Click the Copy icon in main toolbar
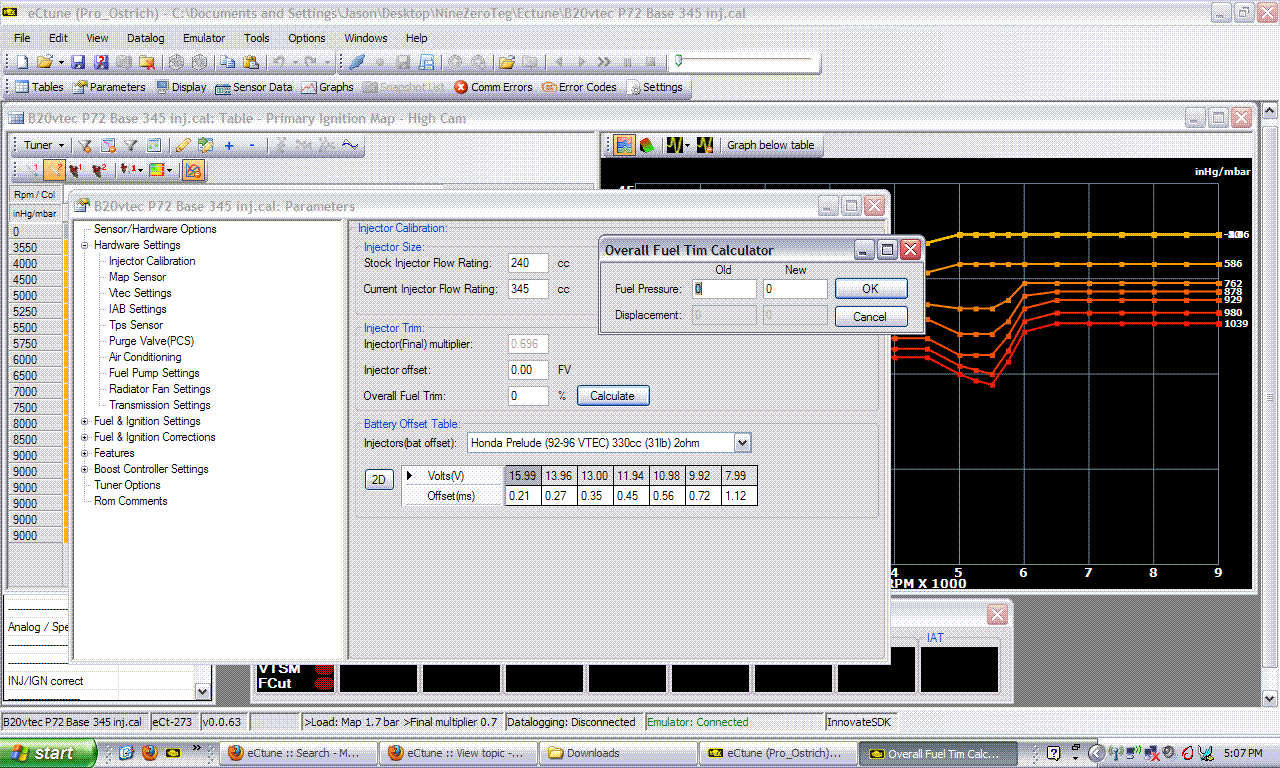Image resolution: width=1280 pixels, height=768 pixels. pyautogui.click(x=228, y=62)
